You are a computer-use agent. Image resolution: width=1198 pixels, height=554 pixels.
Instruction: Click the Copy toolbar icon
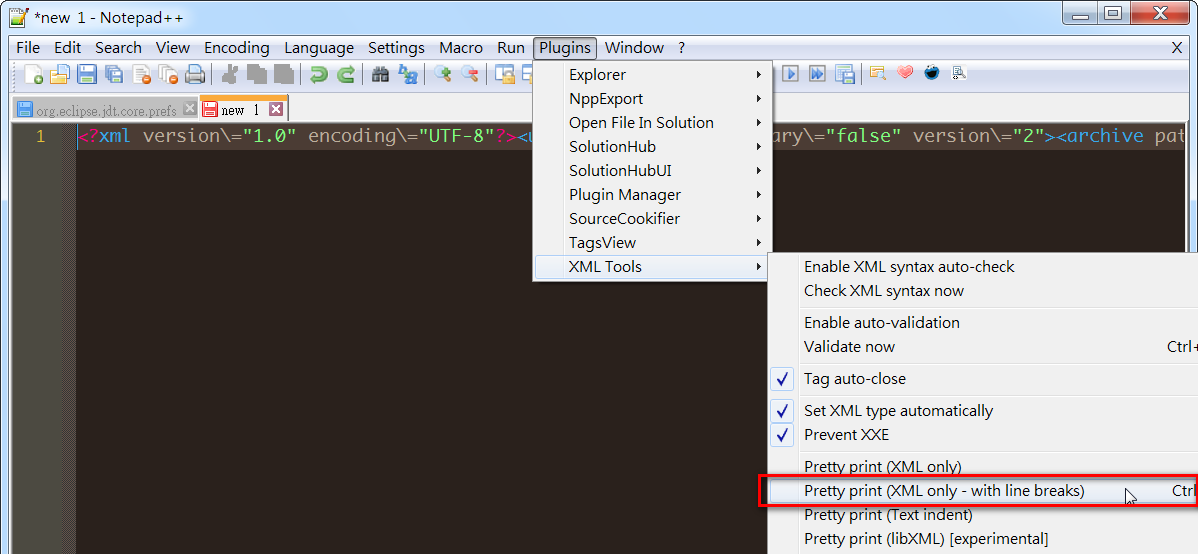256,74
